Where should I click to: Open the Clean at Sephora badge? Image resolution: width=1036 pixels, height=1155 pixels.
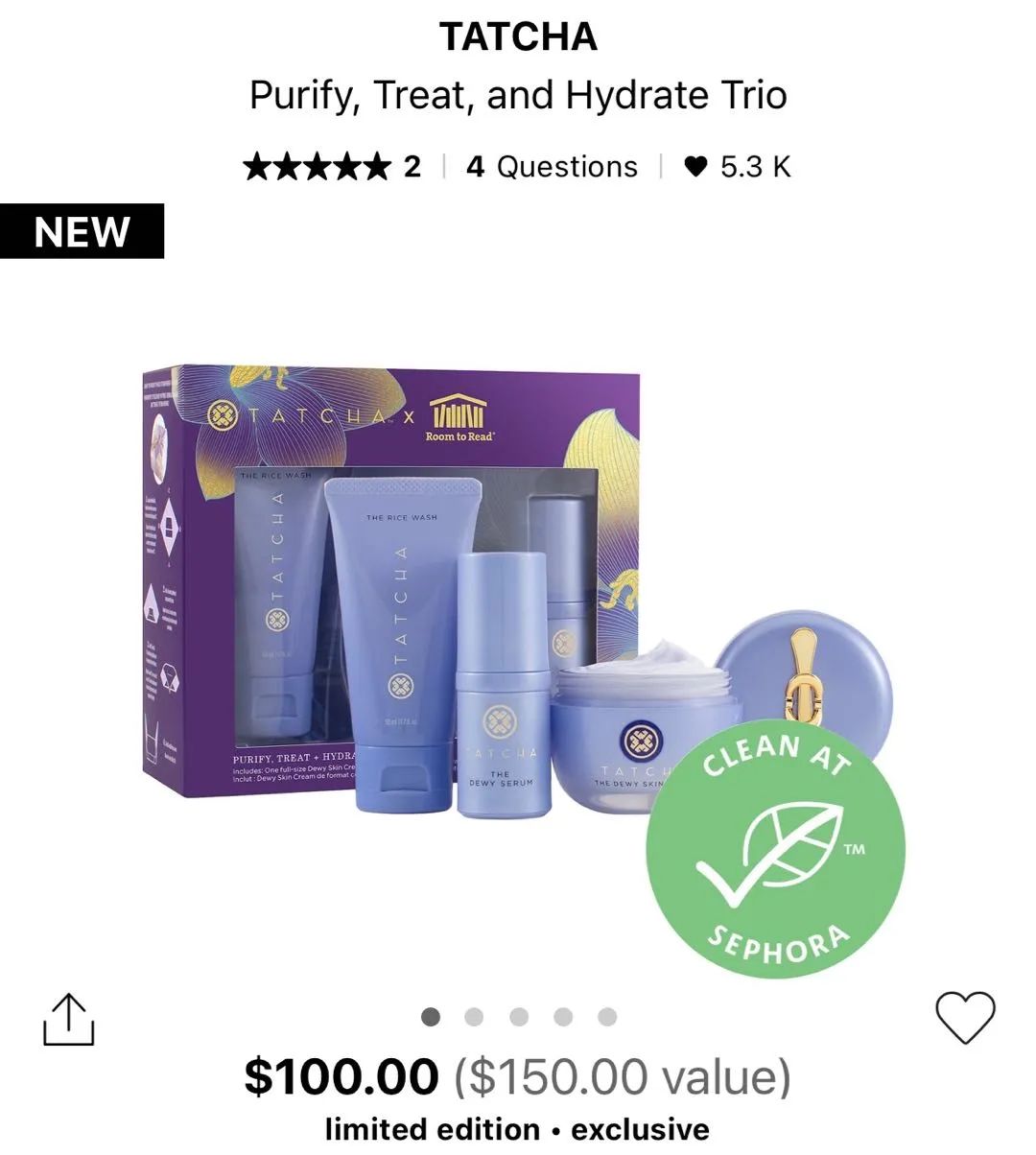(x=776, y=849)
